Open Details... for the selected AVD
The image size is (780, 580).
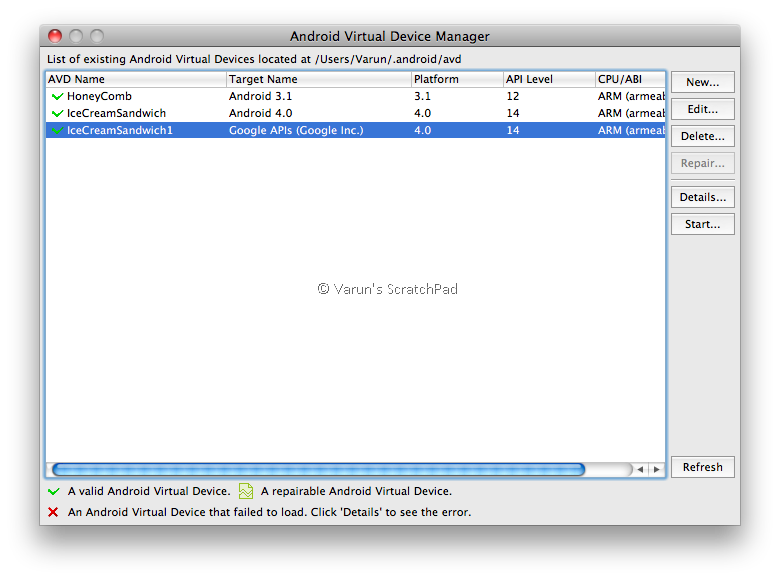702,197
